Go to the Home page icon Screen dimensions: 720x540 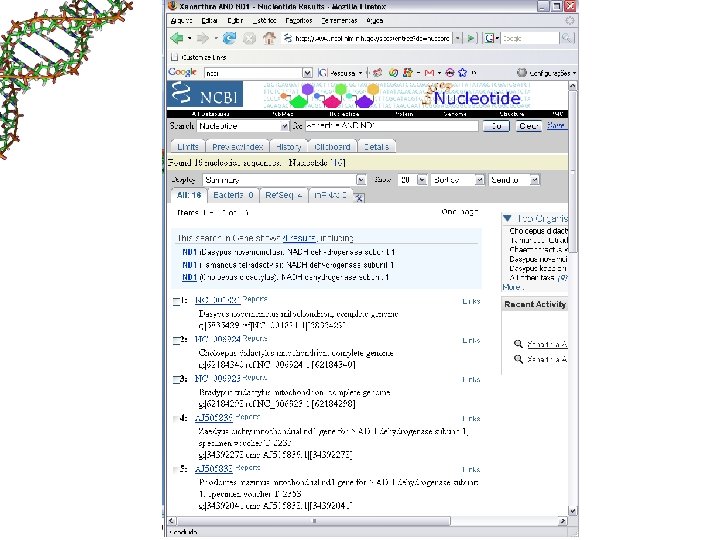pos(270,38)
